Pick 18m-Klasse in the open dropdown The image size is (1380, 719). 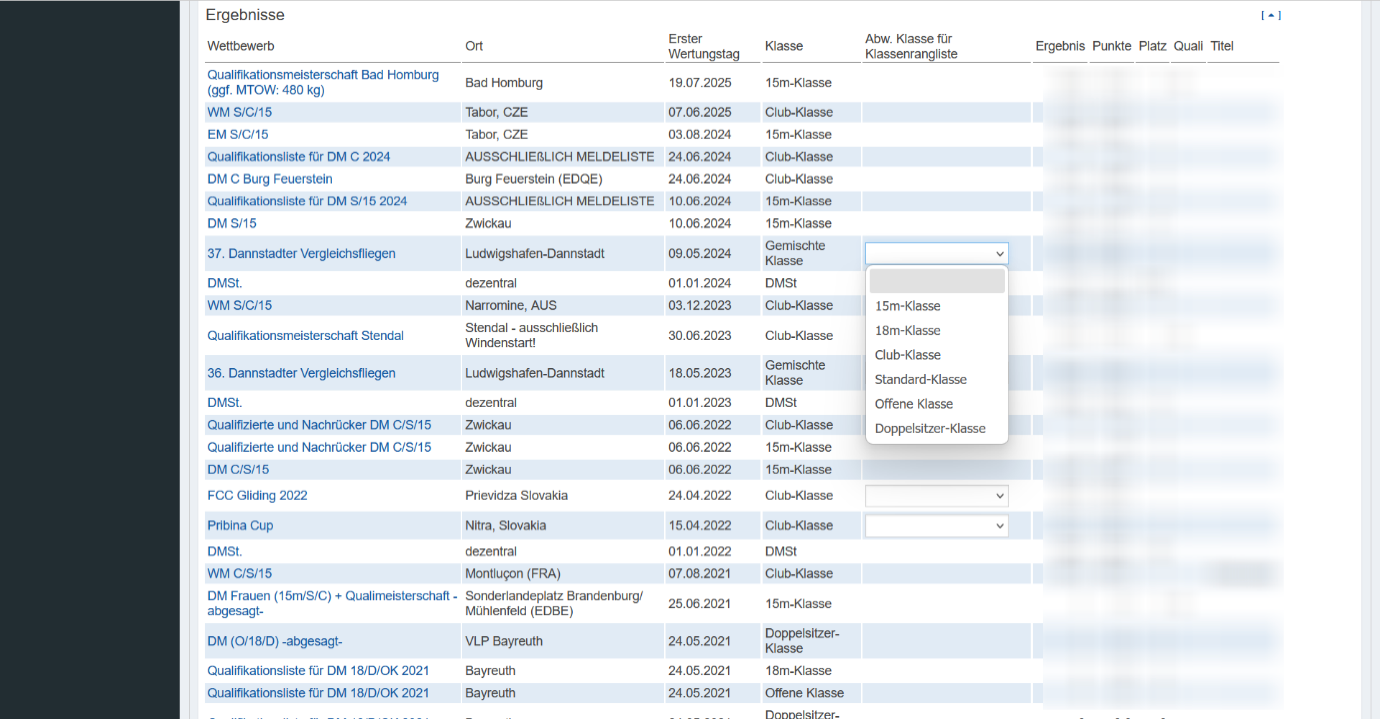(907, 331)
